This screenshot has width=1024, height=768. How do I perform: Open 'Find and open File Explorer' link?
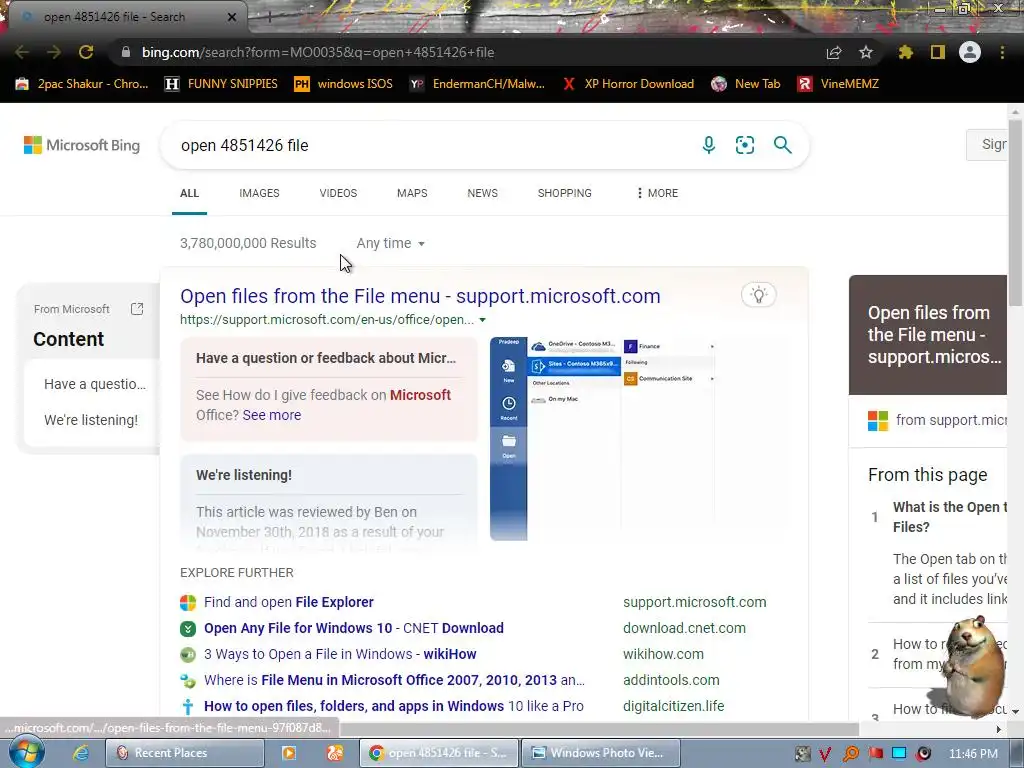pyautogui.click(x=289, y=602)
